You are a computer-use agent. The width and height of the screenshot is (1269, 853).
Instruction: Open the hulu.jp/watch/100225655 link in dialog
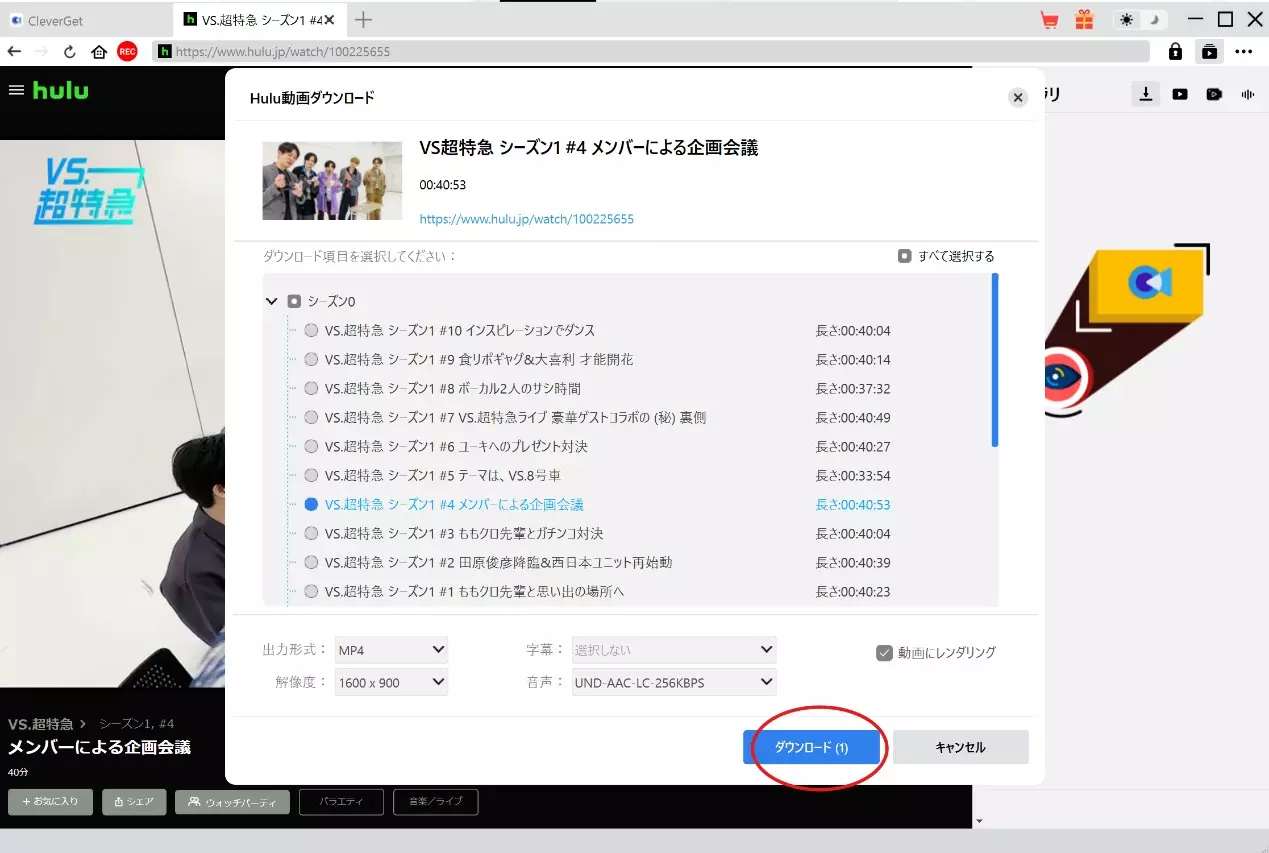(x=526, y=219)
